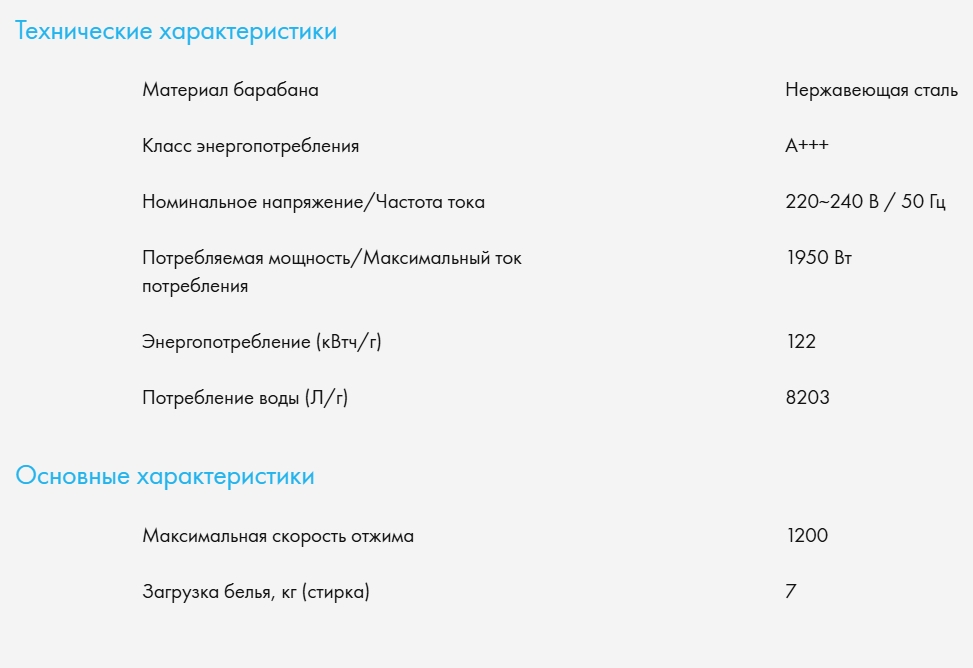Image resolution: width=973 pixels, height=668 pixels.
Task: Click the 'Потребляемая мощность' label text
Action: click(x=249, y=259)
